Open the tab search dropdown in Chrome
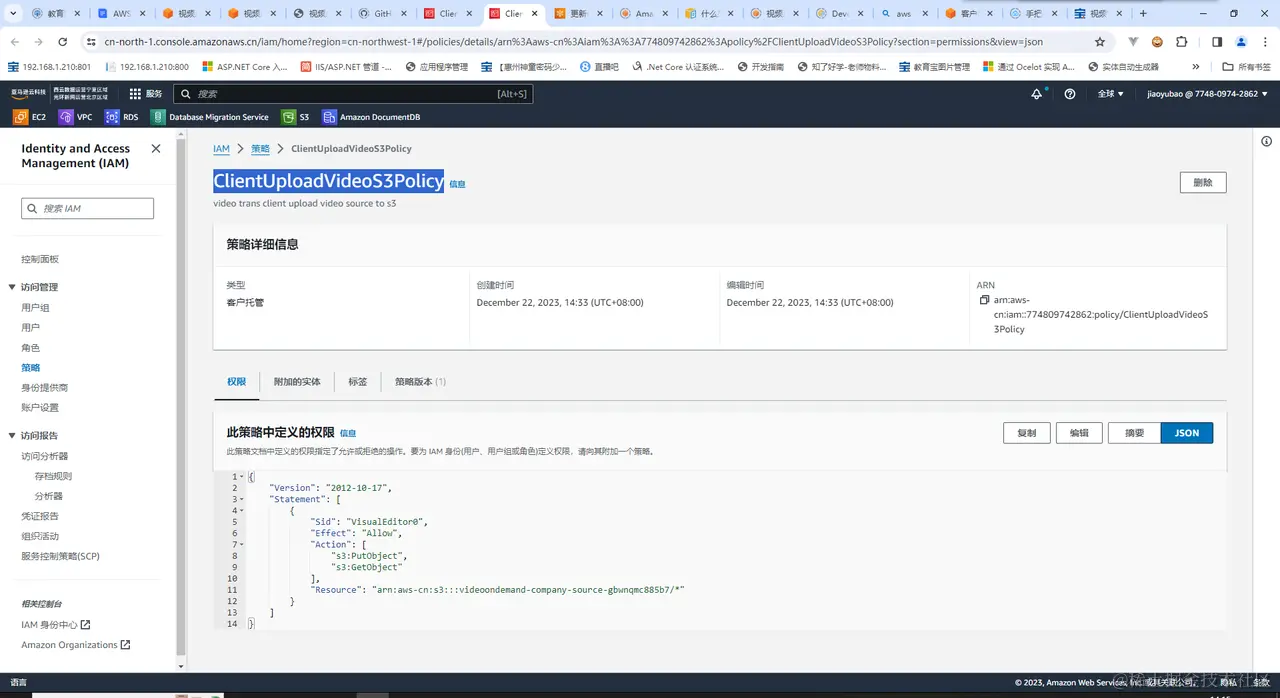Image resolution: width=1280 pixels, height=698 pixels. click(x=11, y=14)
